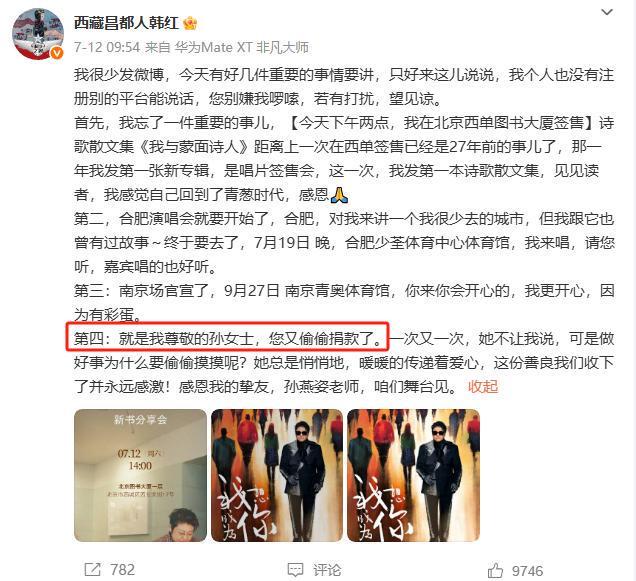Click the thumbs-up like icon
Viewport: 636px width, 581px height.
point(495,570)
